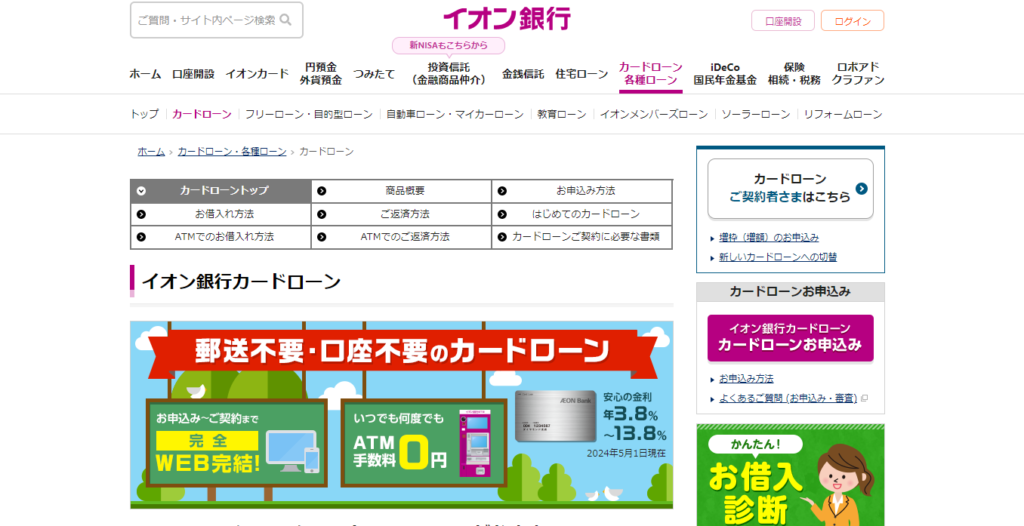Click the arrow bullet beside はじめてのカードローン
This screenshot has width=1024, height=526.
click(x=502, y=214)
